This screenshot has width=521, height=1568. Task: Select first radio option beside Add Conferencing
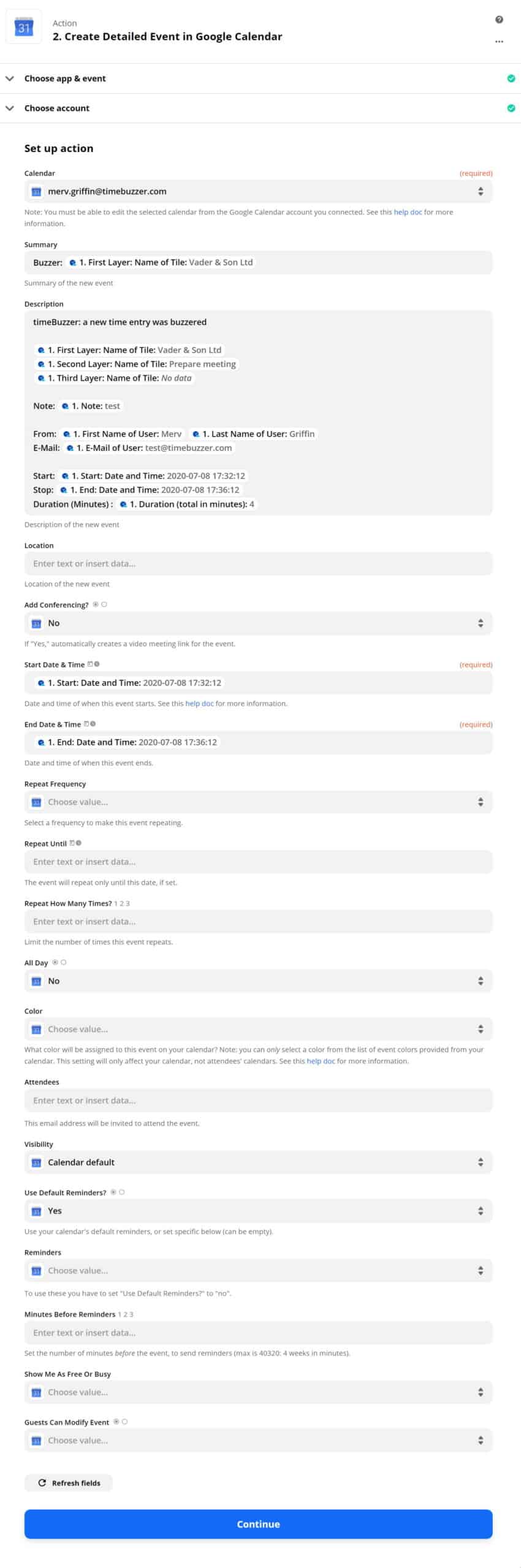[96, 604]
